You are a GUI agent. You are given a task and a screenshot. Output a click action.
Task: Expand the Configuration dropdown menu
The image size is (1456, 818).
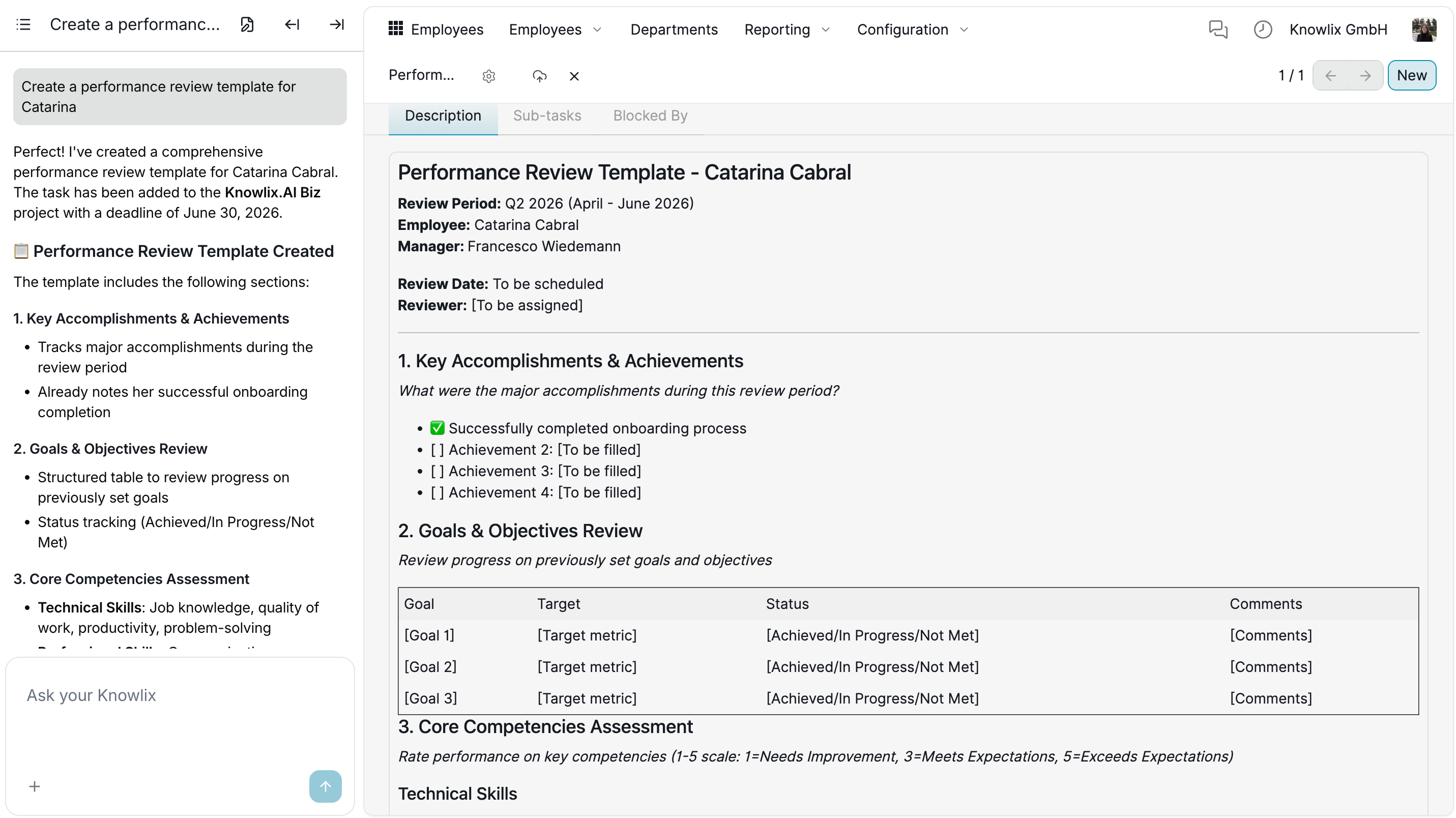click(912, 30)
